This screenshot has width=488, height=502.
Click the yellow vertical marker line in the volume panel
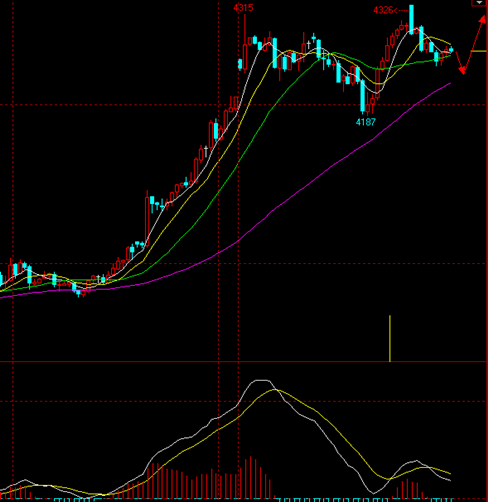tap(390, 338)
